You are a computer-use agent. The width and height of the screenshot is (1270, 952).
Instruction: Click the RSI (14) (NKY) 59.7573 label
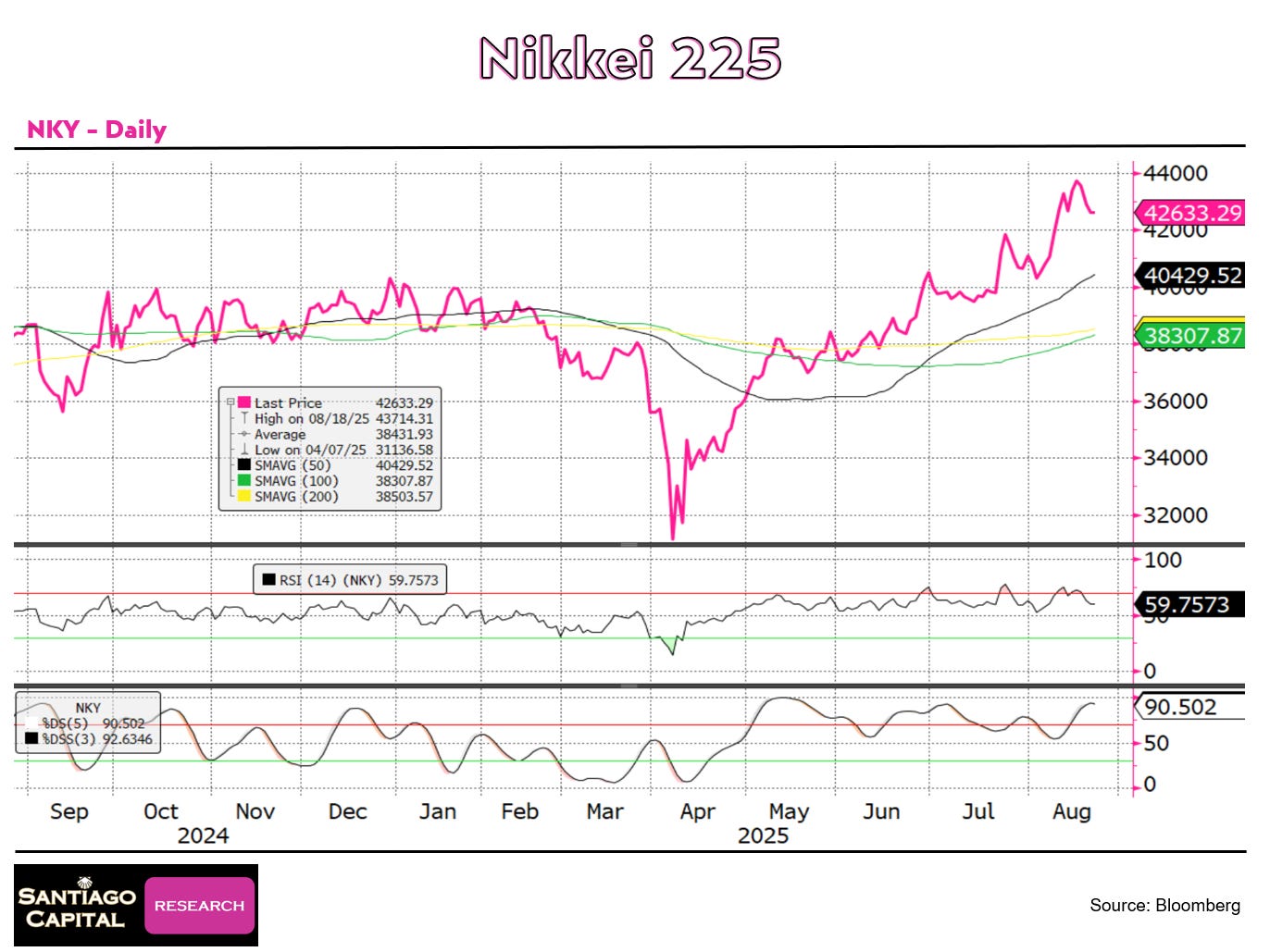click(359, 580)
